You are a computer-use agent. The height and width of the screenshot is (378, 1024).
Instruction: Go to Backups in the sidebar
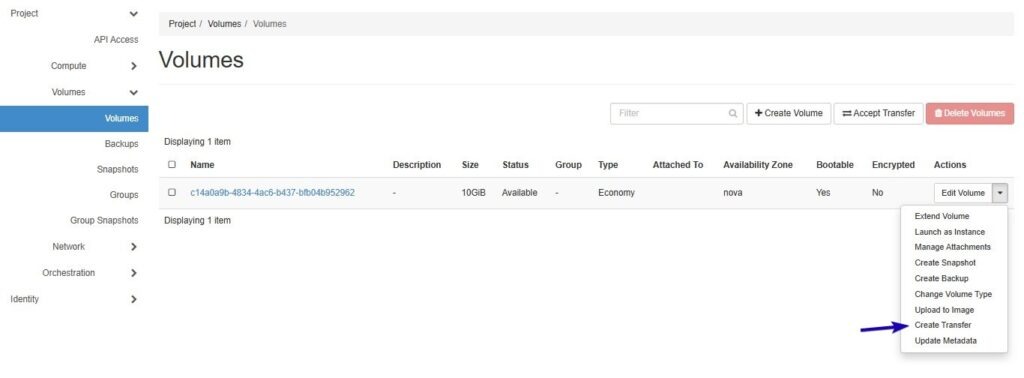coord(121,144)
